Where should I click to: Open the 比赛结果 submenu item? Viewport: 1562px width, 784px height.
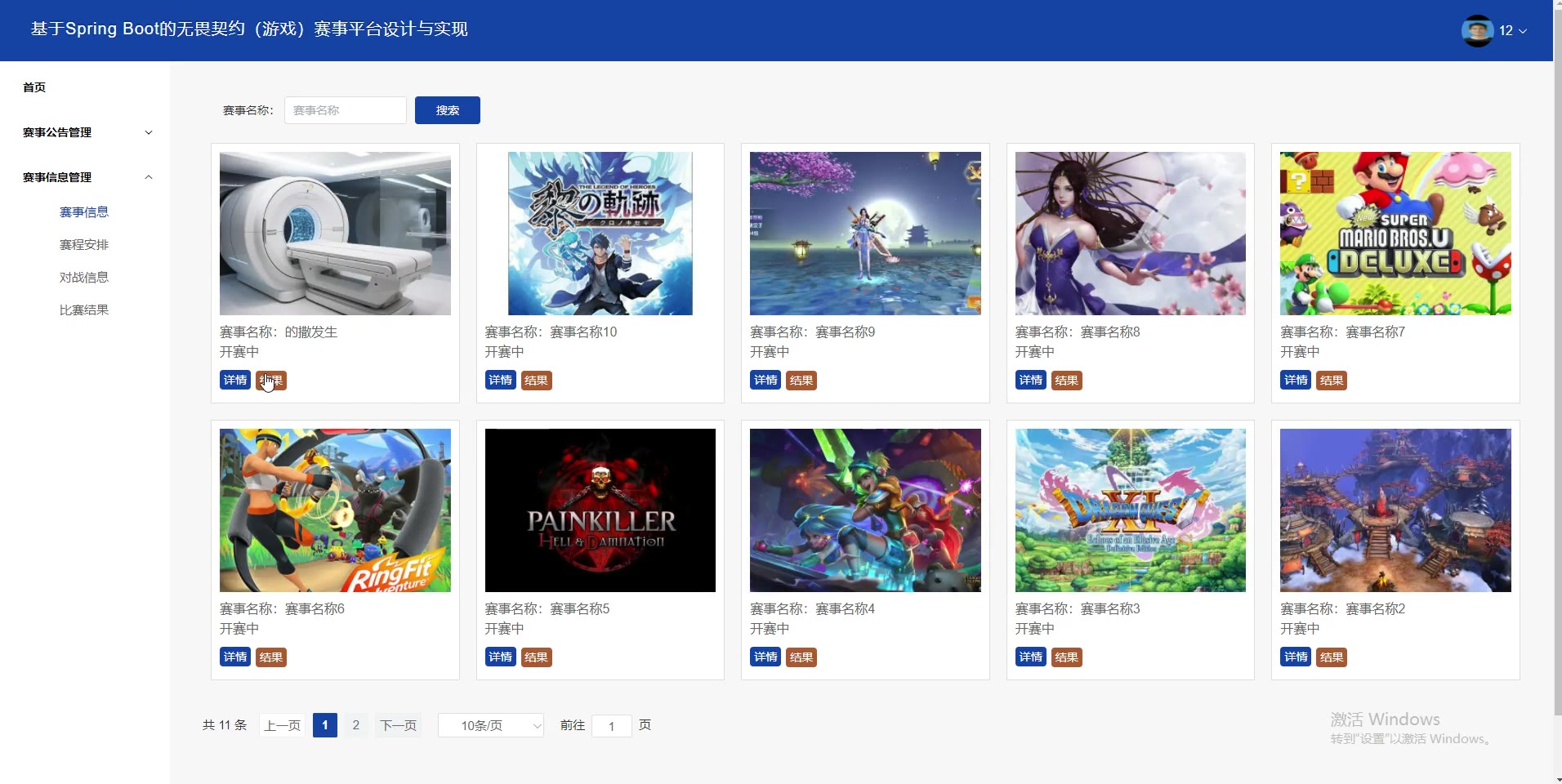point(84,310)
